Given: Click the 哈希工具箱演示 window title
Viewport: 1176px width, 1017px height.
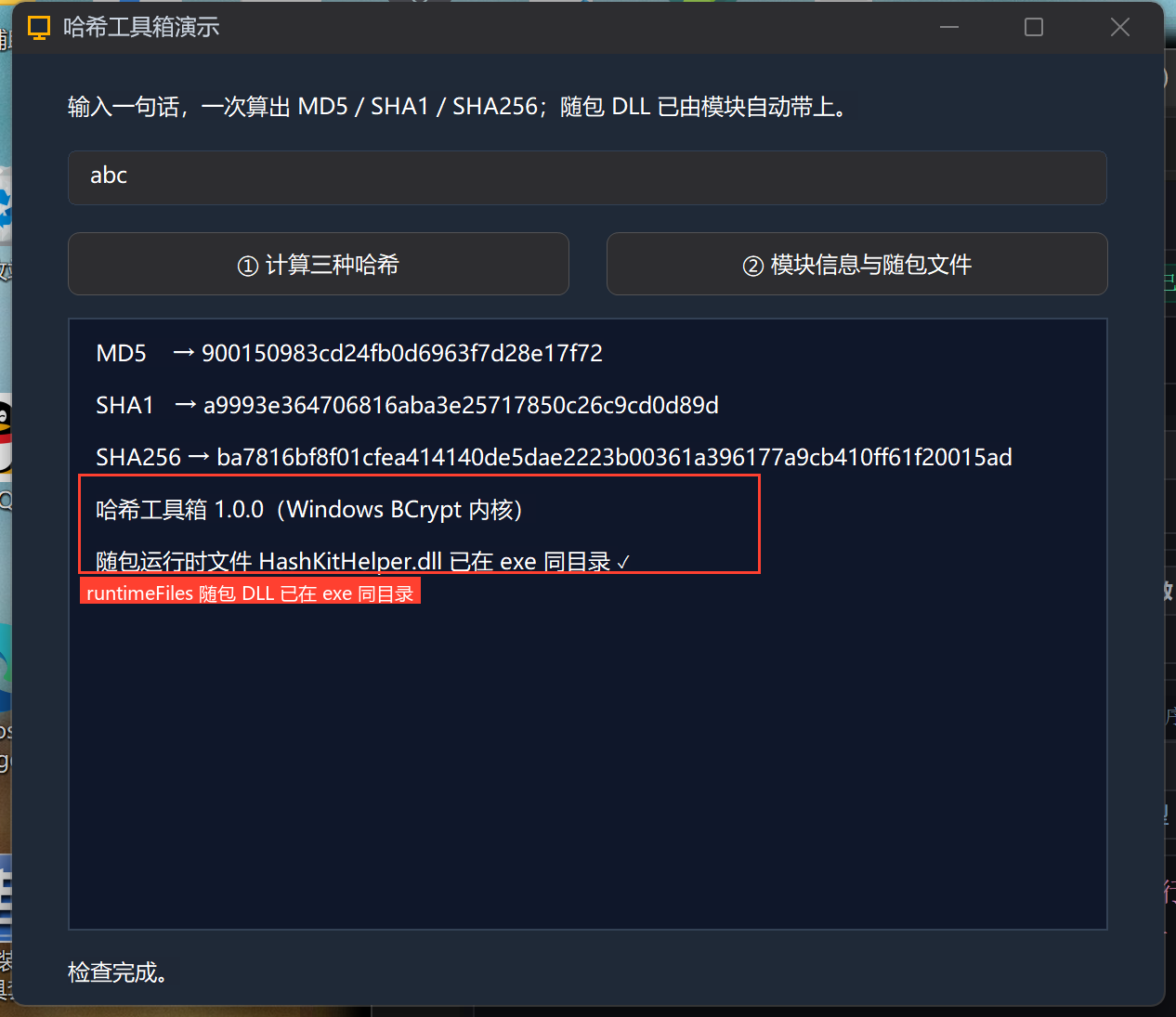Looking at the screenshot, I should (x=141, y=28).
